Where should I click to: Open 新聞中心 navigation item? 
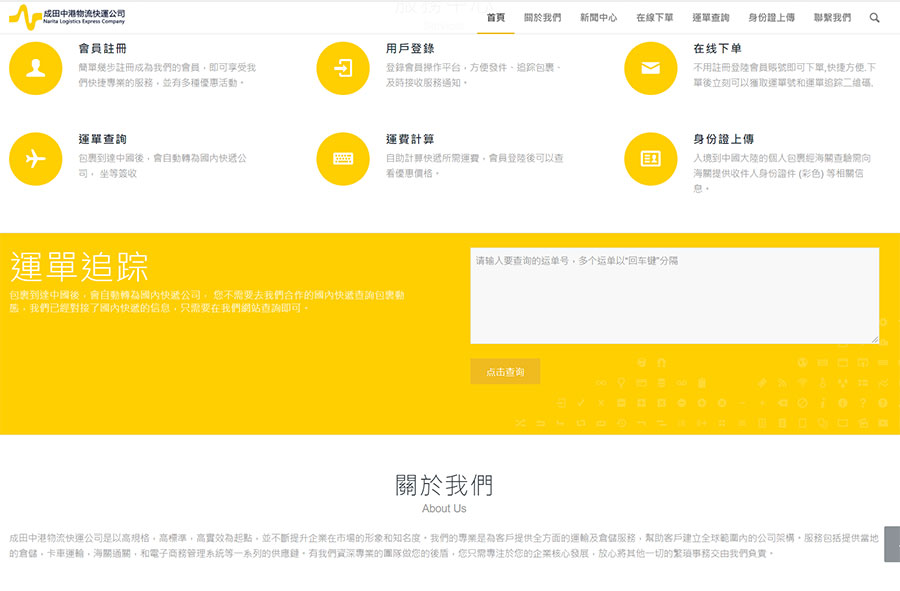click(598, 18)
